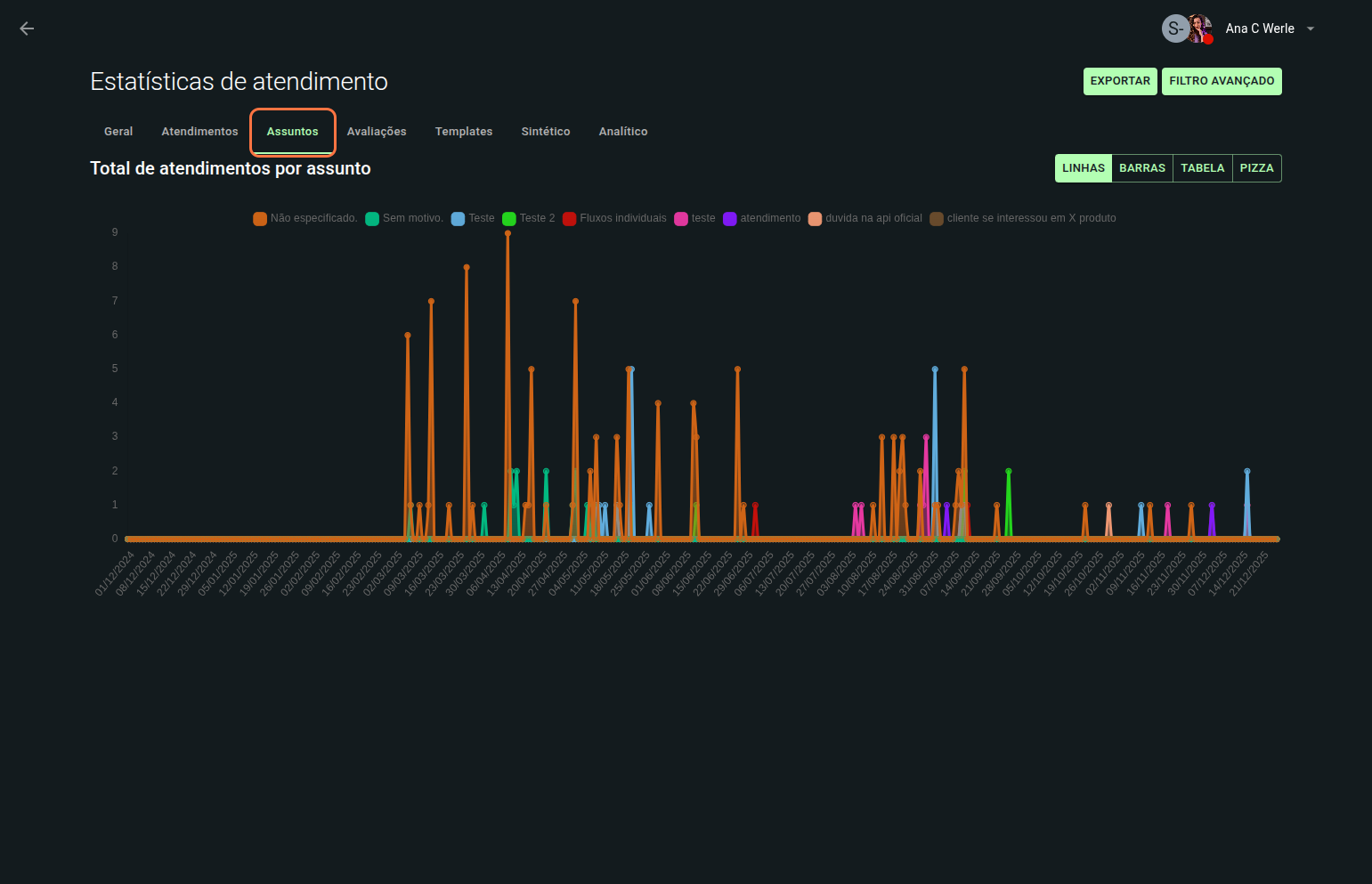
Task: Select the PIZZA chart view
Action: pos(1256,168)
